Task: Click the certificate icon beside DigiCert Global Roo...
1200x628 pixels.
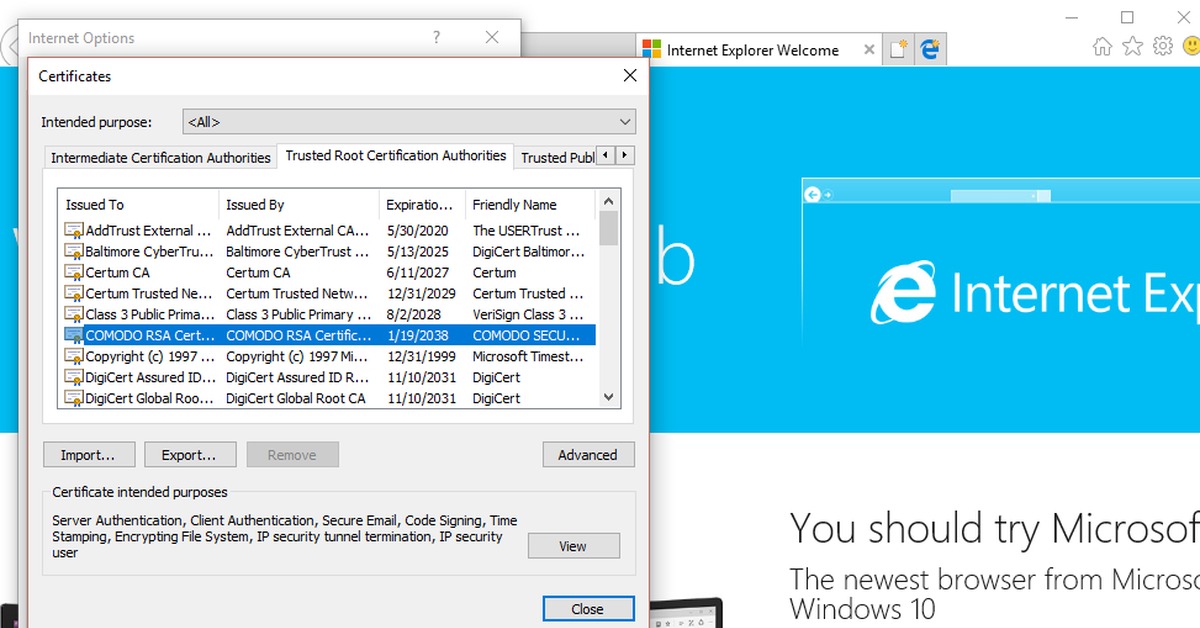Action: (74, 398)
